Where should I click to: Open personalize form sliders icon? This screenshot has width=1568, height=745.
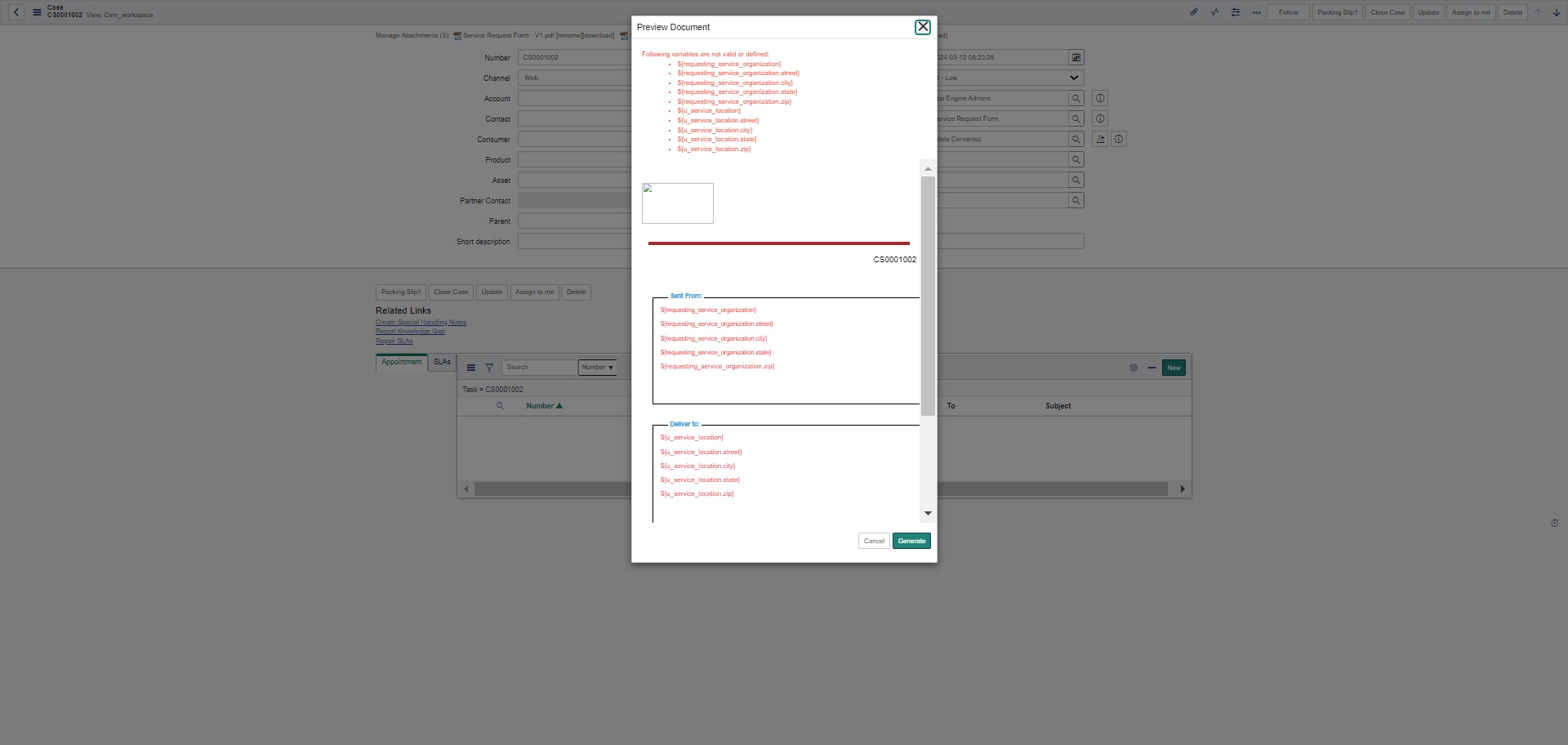(x=1236, y=12)
